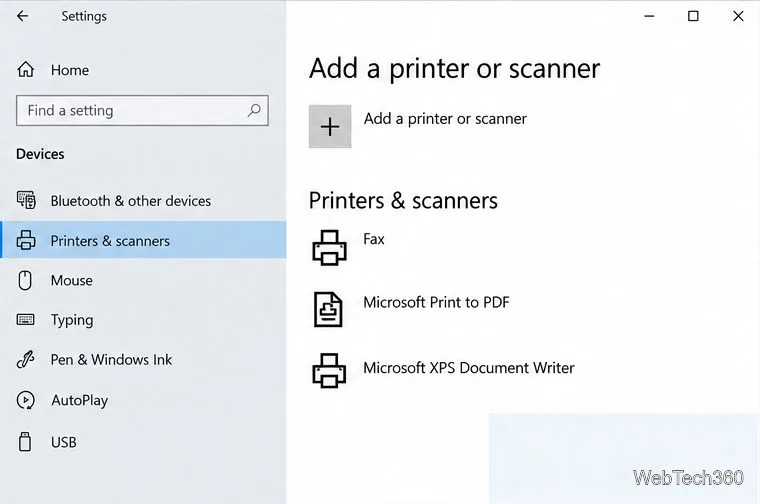This screenshot has height=504, width=760.
Task: Open the Typing settings page
Action: click(143, 320)
